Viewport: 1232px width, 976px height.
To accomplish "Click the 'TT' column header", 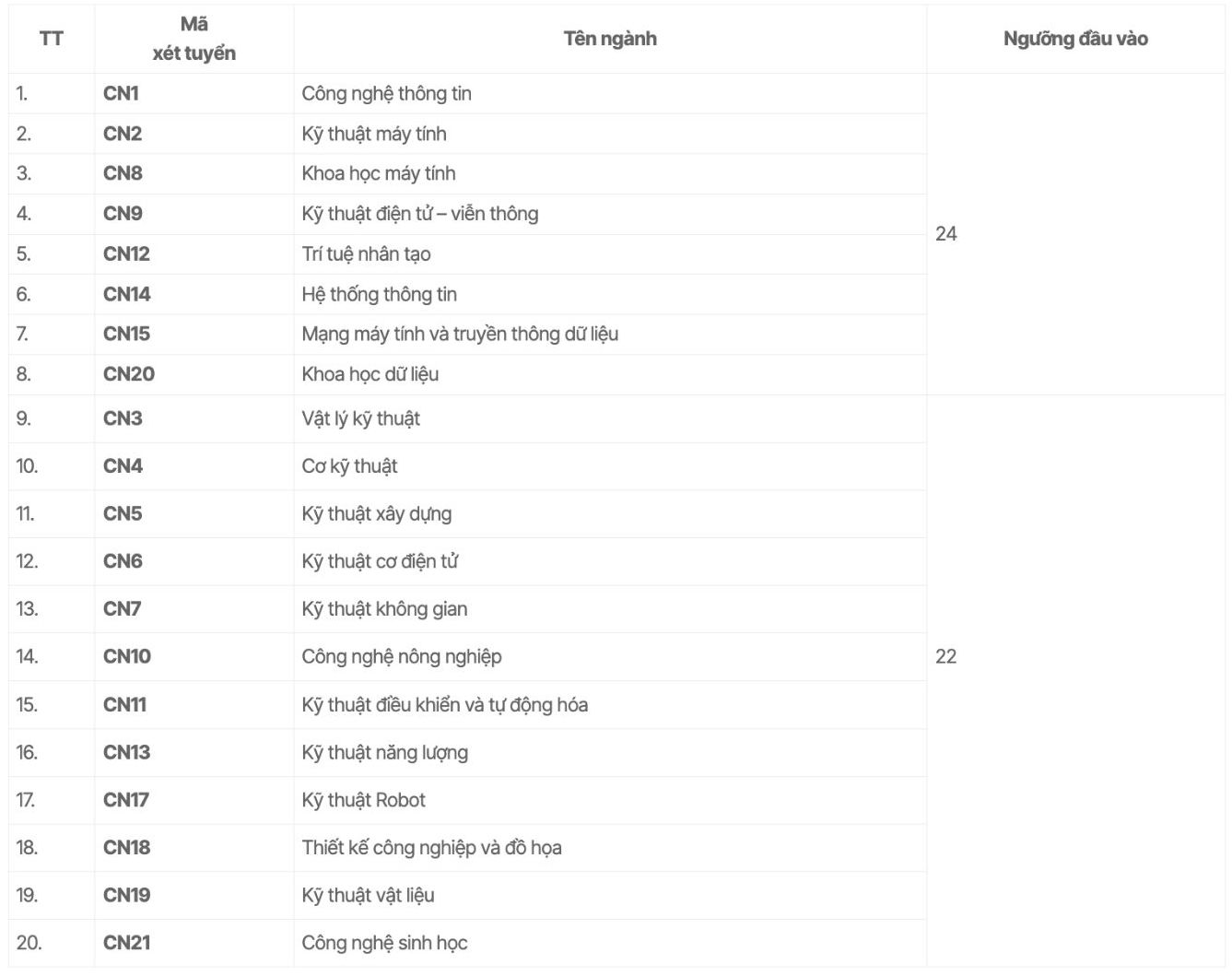I will coord(52,39).
